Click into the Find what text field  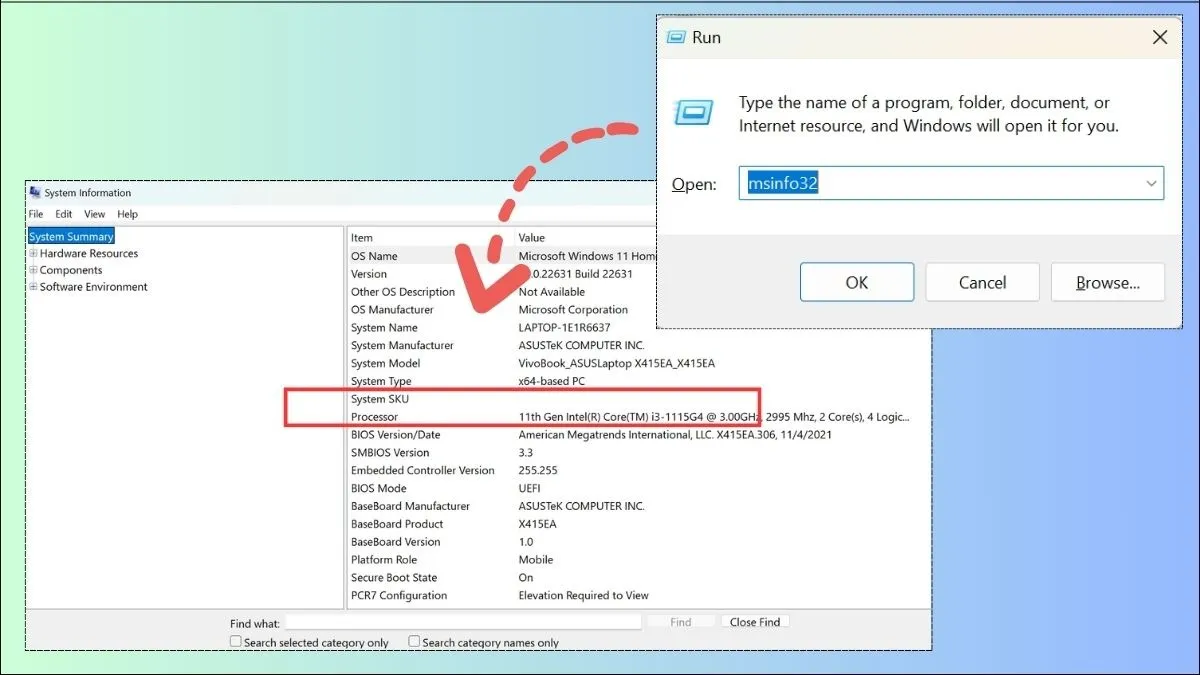point(463,622)
